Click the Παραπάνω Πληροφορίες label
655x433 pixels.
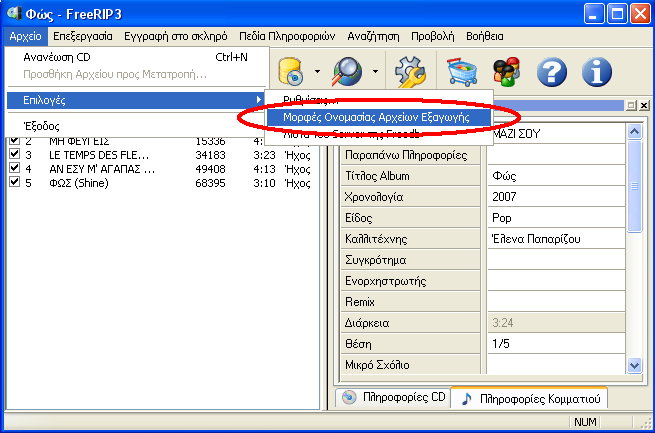point(406,155)
